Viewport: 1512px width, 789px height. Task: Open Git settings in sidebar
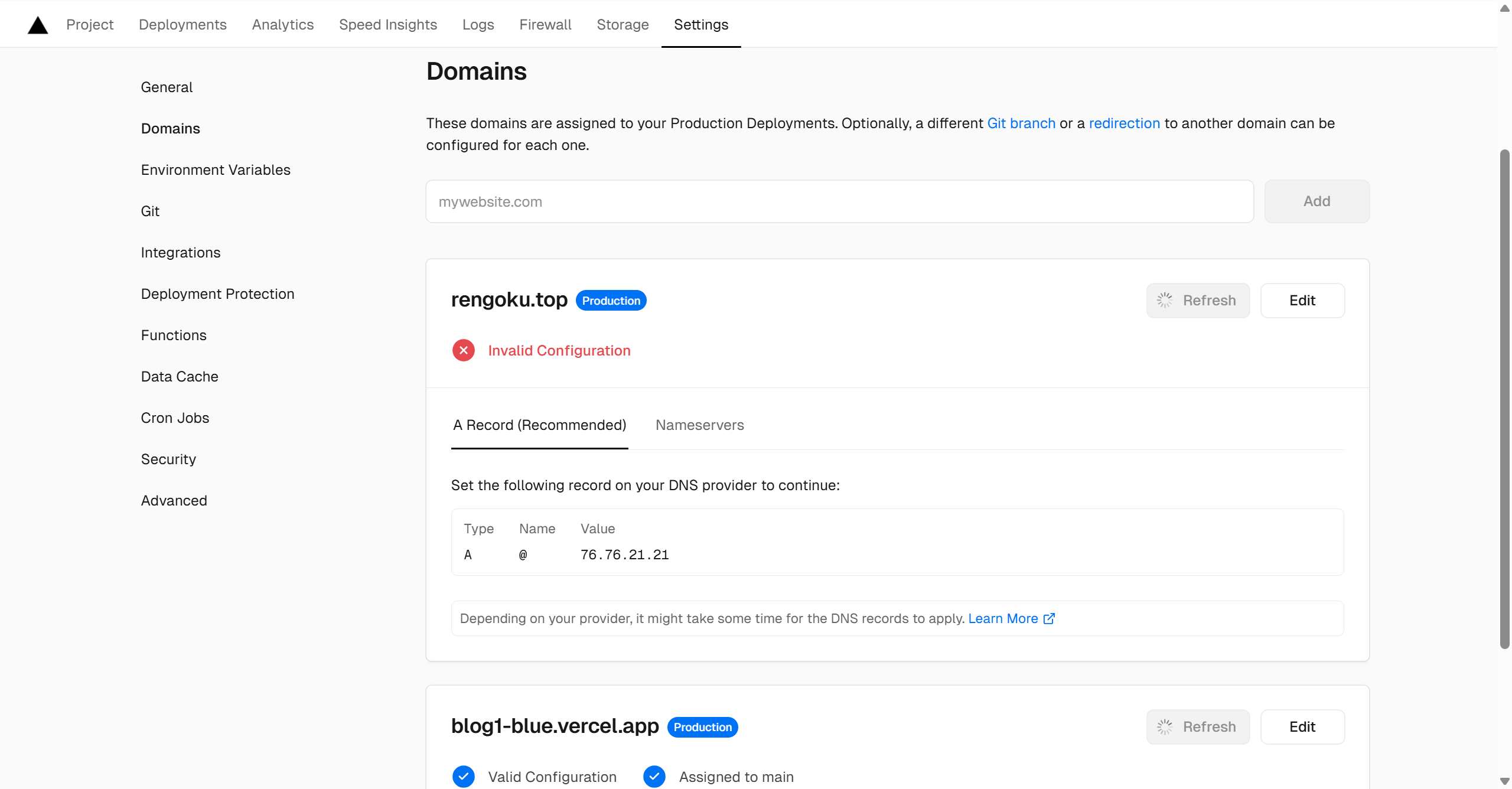coord(150,211)
